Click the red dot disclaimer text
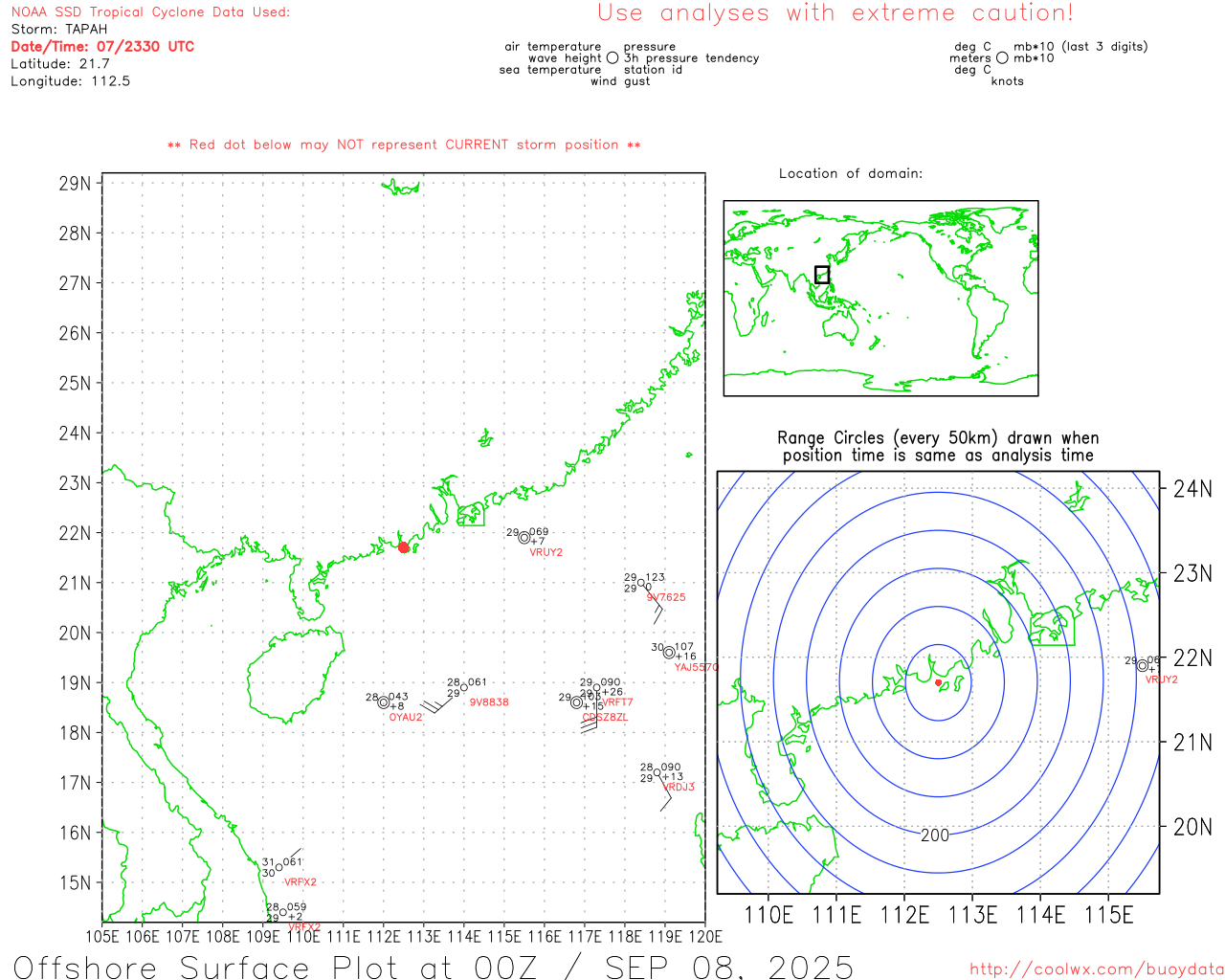Viewport: 1225px width, 980px height. click(404, 145)
